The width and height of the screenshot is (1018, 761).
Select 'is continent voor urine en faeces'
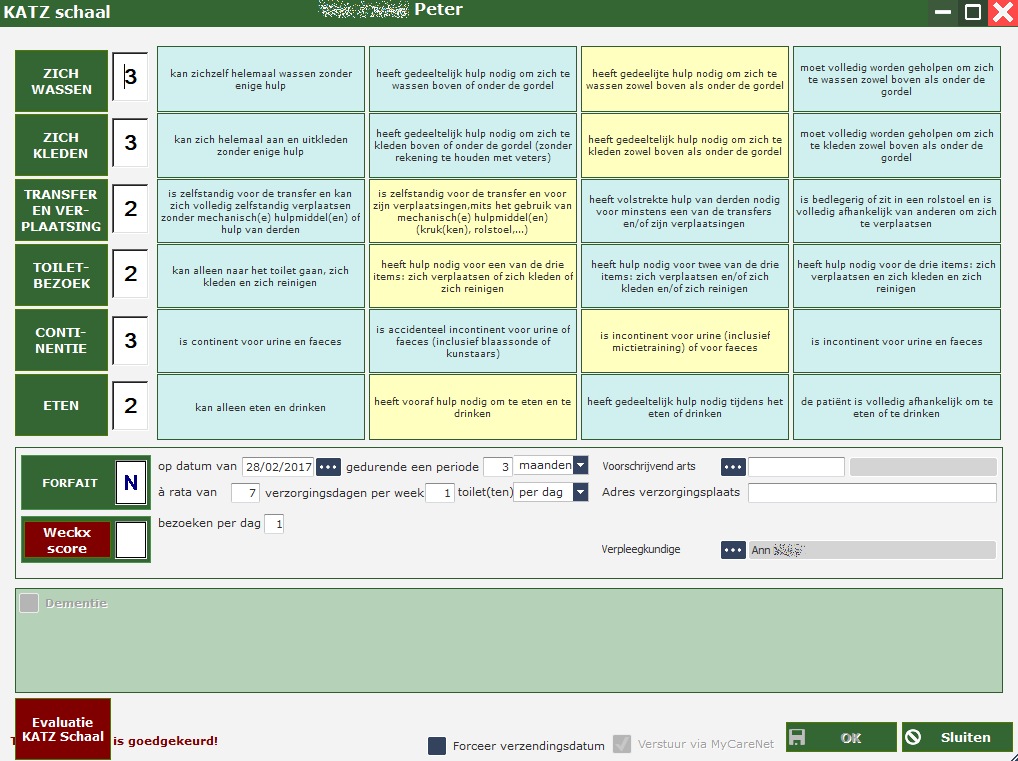point(261,341)
